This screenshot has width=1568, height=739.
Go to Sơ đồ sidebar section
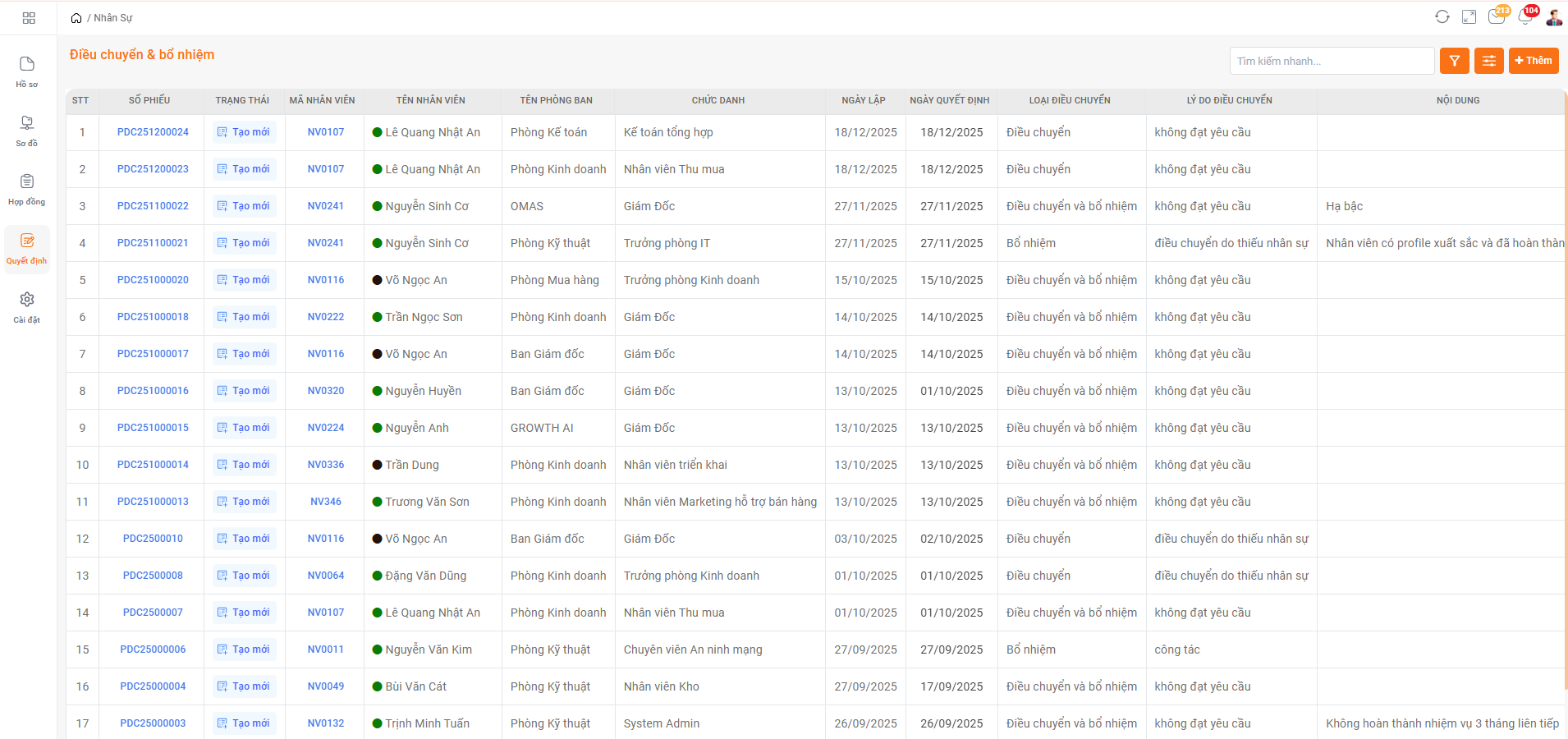click(27, 131)
